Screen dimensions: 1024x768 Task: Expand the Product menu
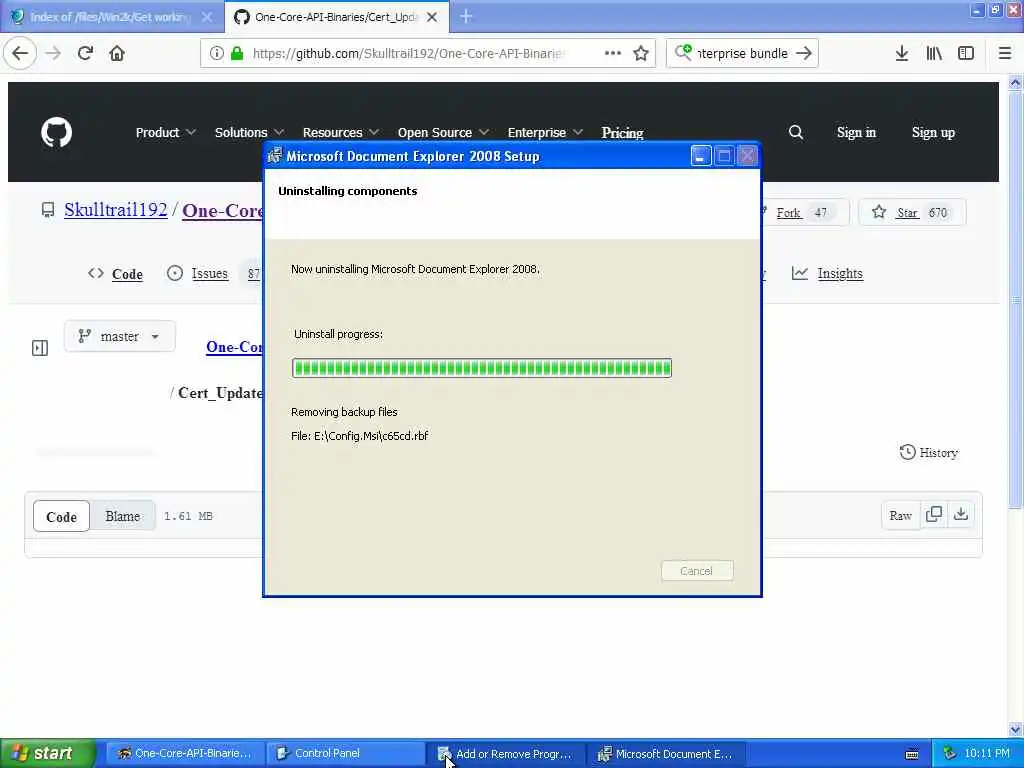click(165, 132)
